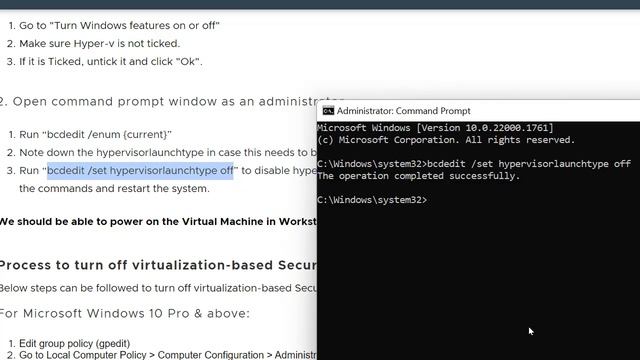The image size is (640, 360).
Task: Click 'Below steps can be followed' paragraph
Action: coord(158,288)
